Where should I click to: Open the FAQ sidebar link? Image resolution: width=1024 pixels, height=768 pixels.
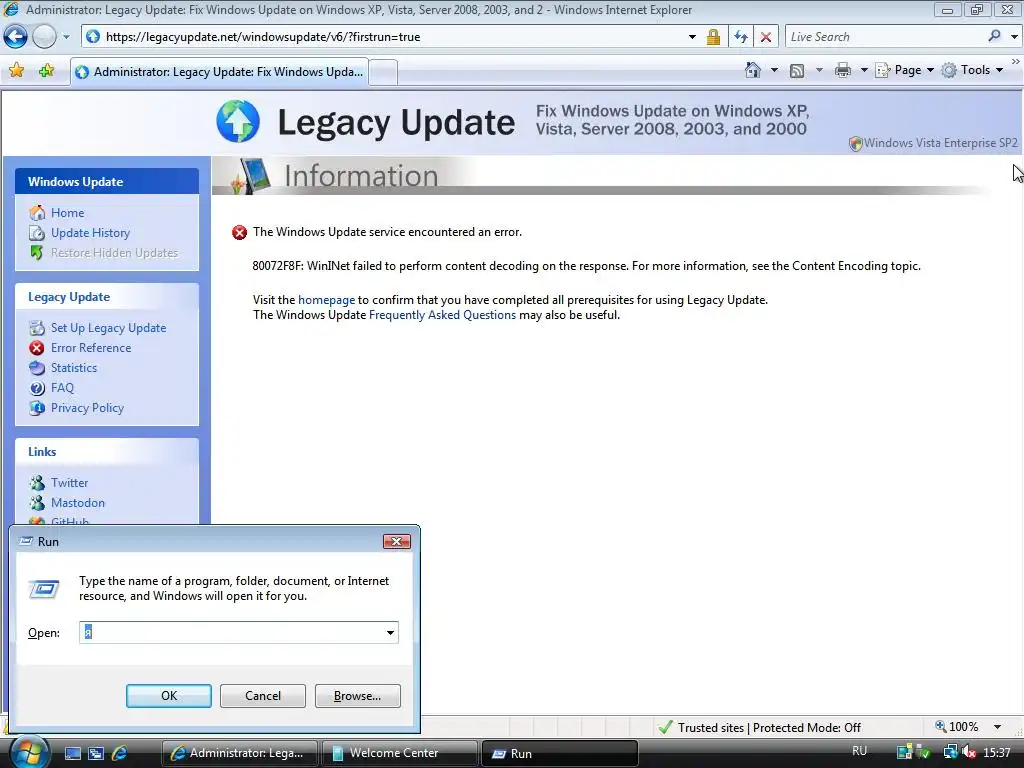click(x=62, y=388)
